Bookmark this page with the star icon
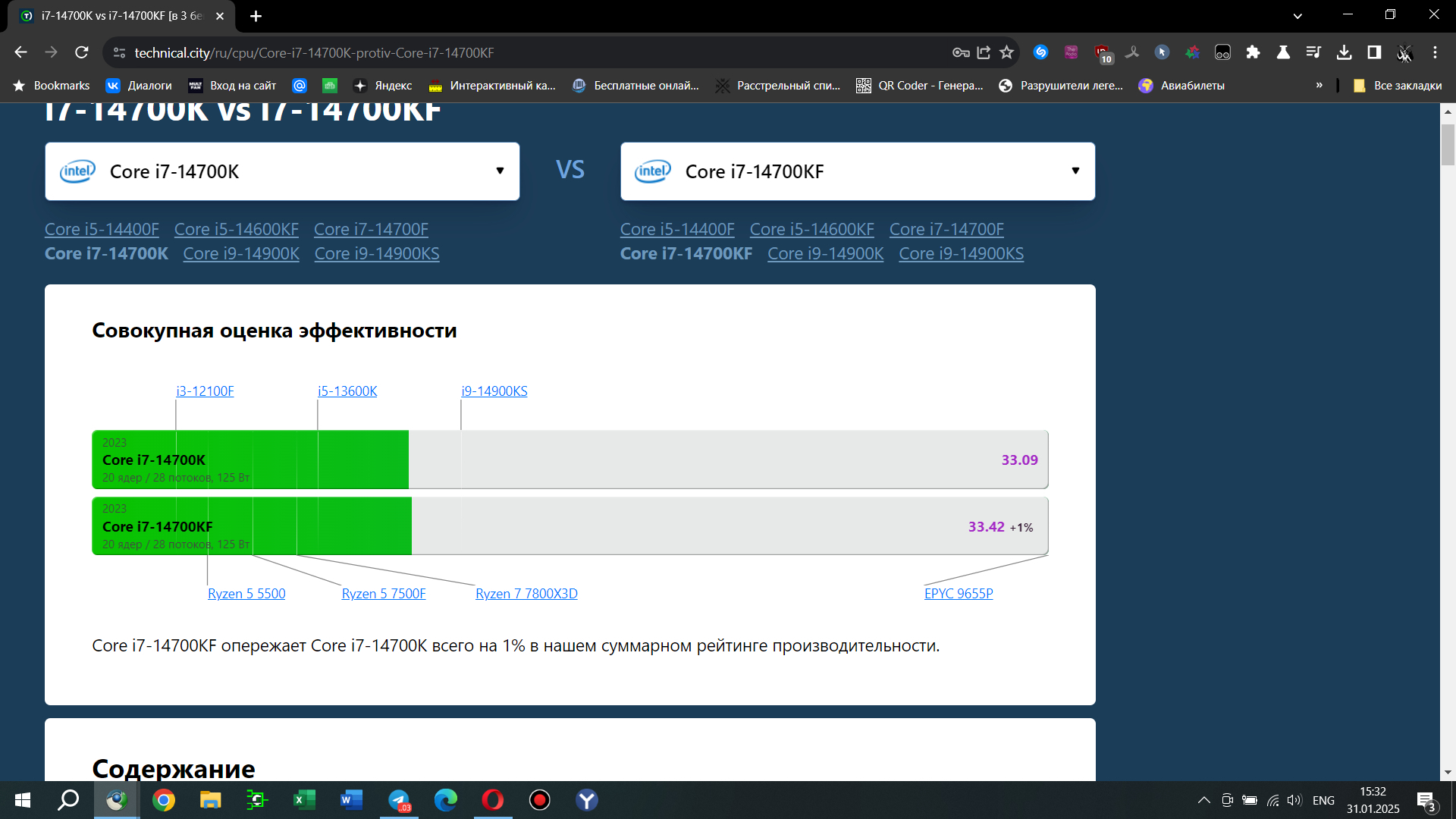 pyautogui.click(x=1006, y=52)
